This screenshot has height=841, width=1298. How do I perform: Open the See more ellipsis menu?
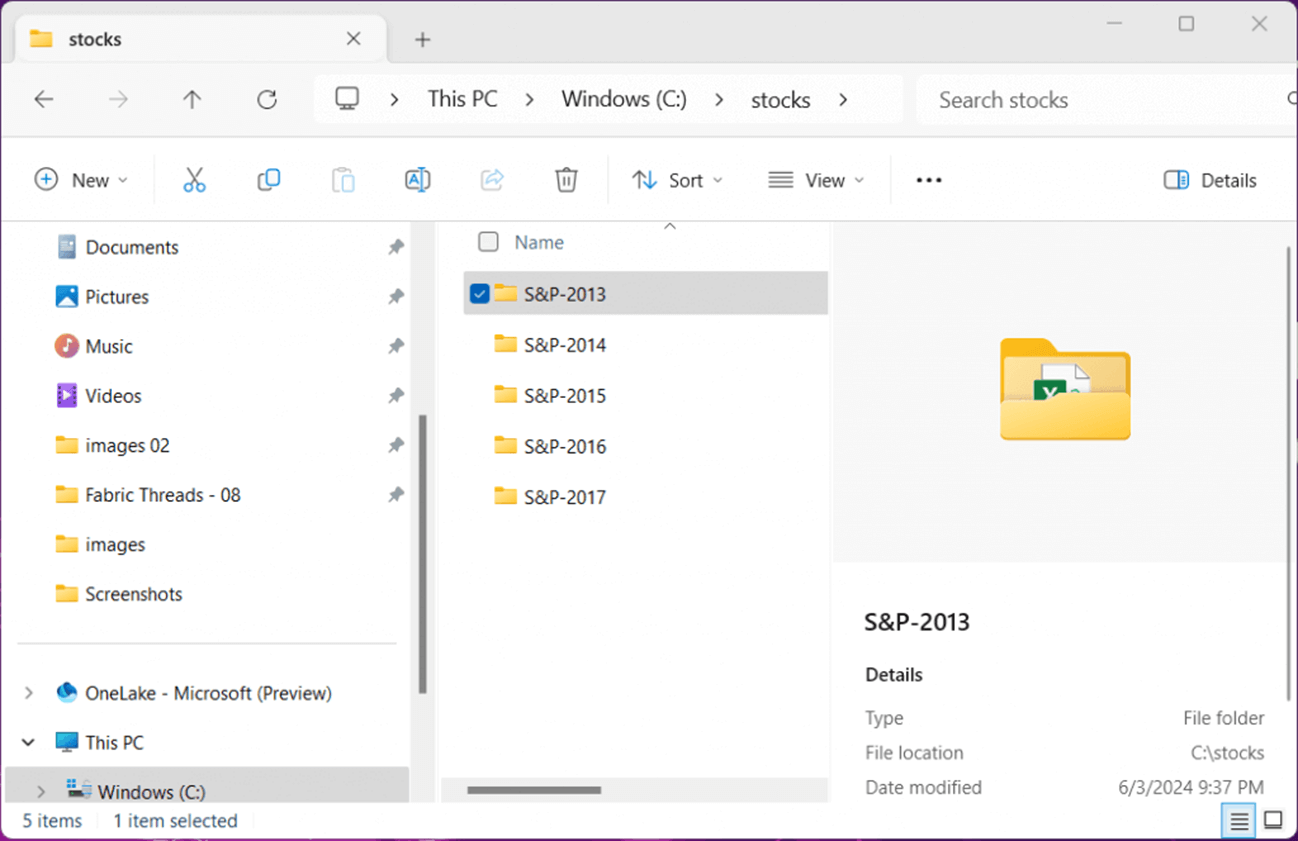pos(929,180)
